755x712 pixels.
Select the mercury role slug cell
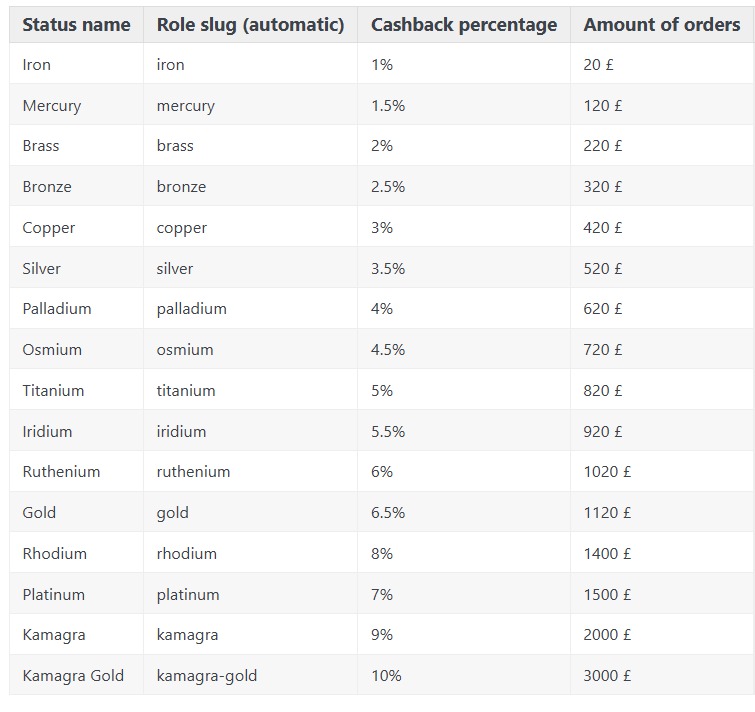pos(186,106)
